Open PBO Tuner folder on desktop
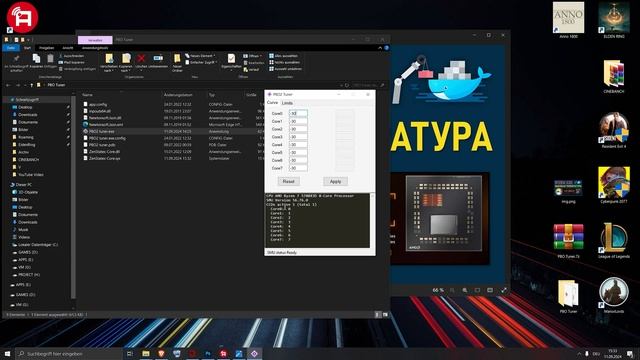Screen dimensions: 640x360 click(x=568, y=296)
